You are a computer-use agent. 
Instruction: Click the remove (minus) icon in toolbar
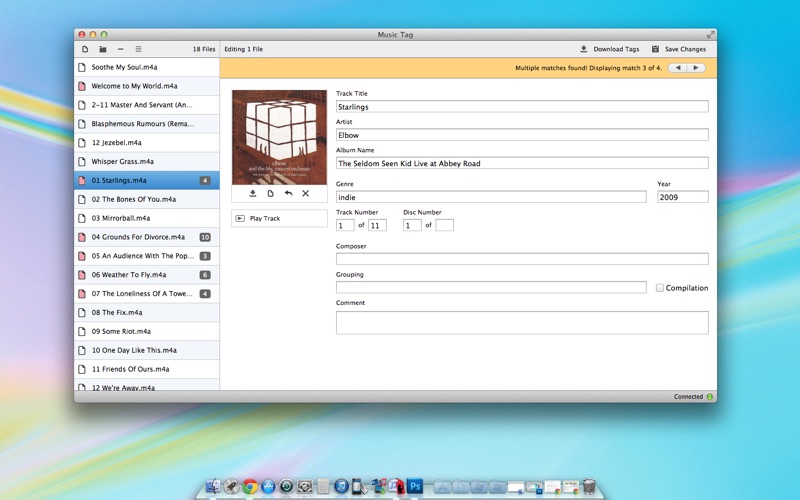coord(120,49)
